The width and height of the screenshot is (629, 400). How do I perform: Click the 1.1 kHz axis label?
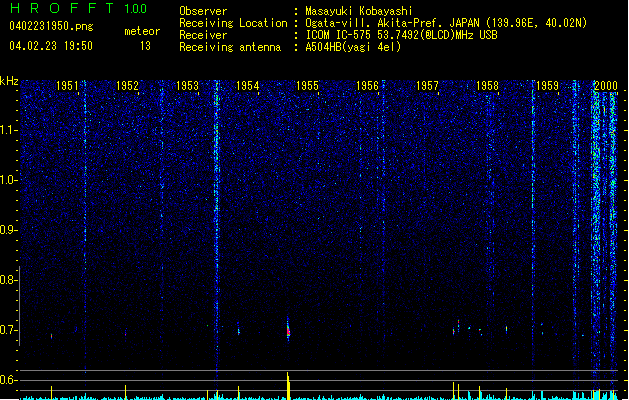(x=8, y=130)
